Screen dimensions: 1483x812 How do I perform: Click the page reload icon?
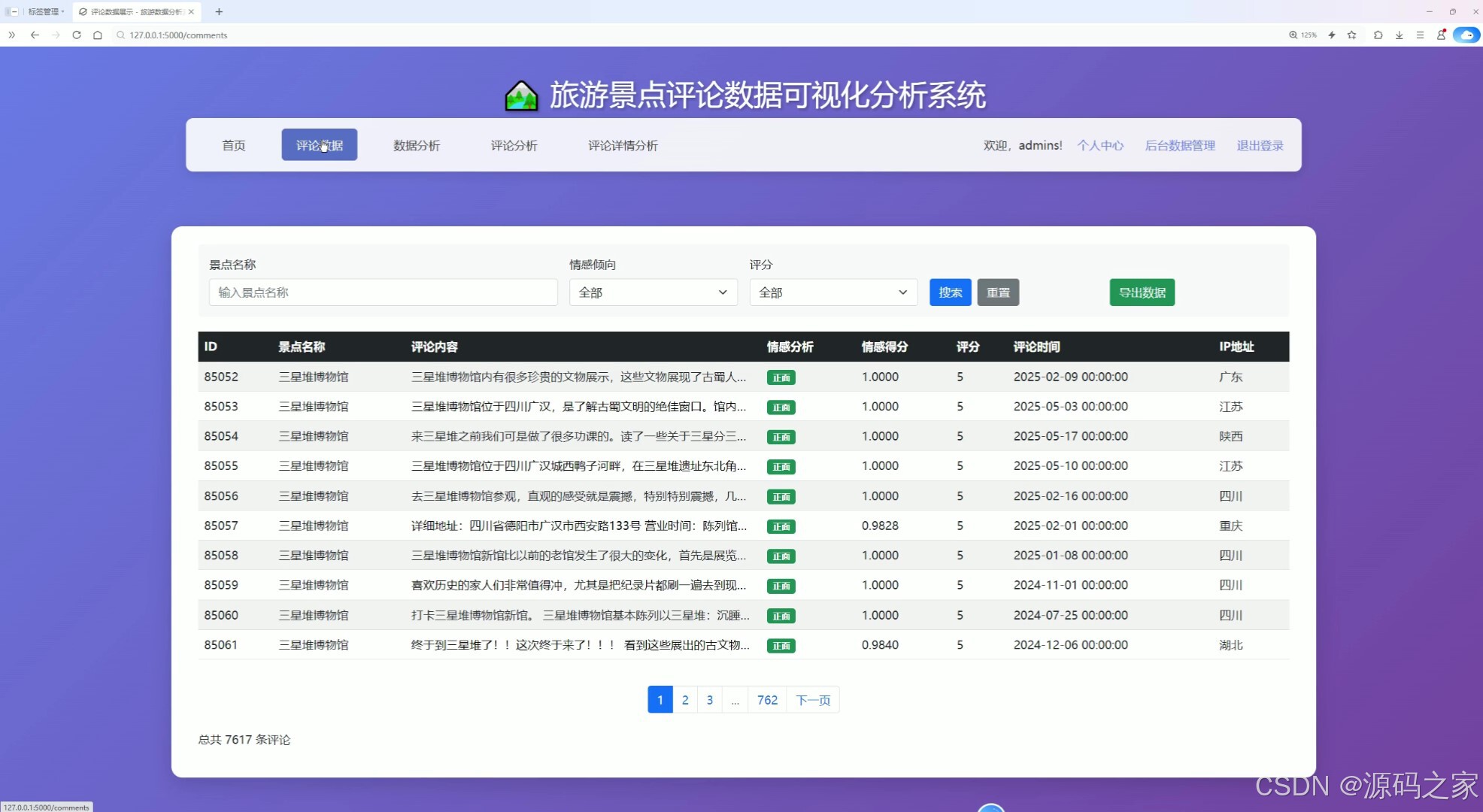[77, 35]
